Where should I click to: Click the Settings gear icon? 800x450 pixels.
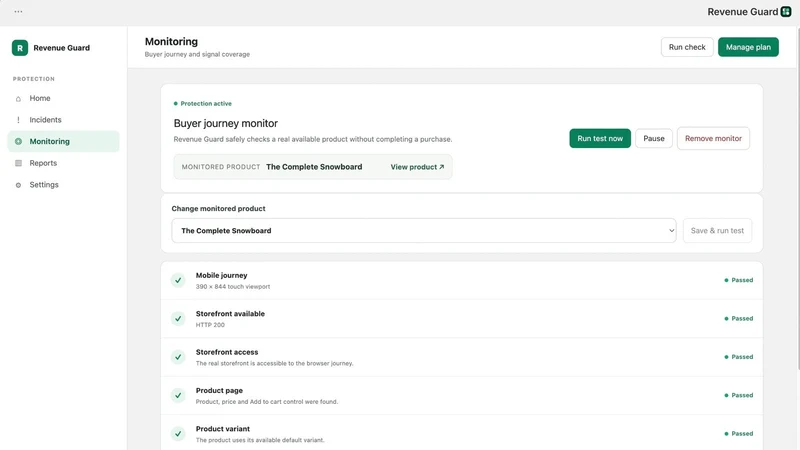coord(18,185)
